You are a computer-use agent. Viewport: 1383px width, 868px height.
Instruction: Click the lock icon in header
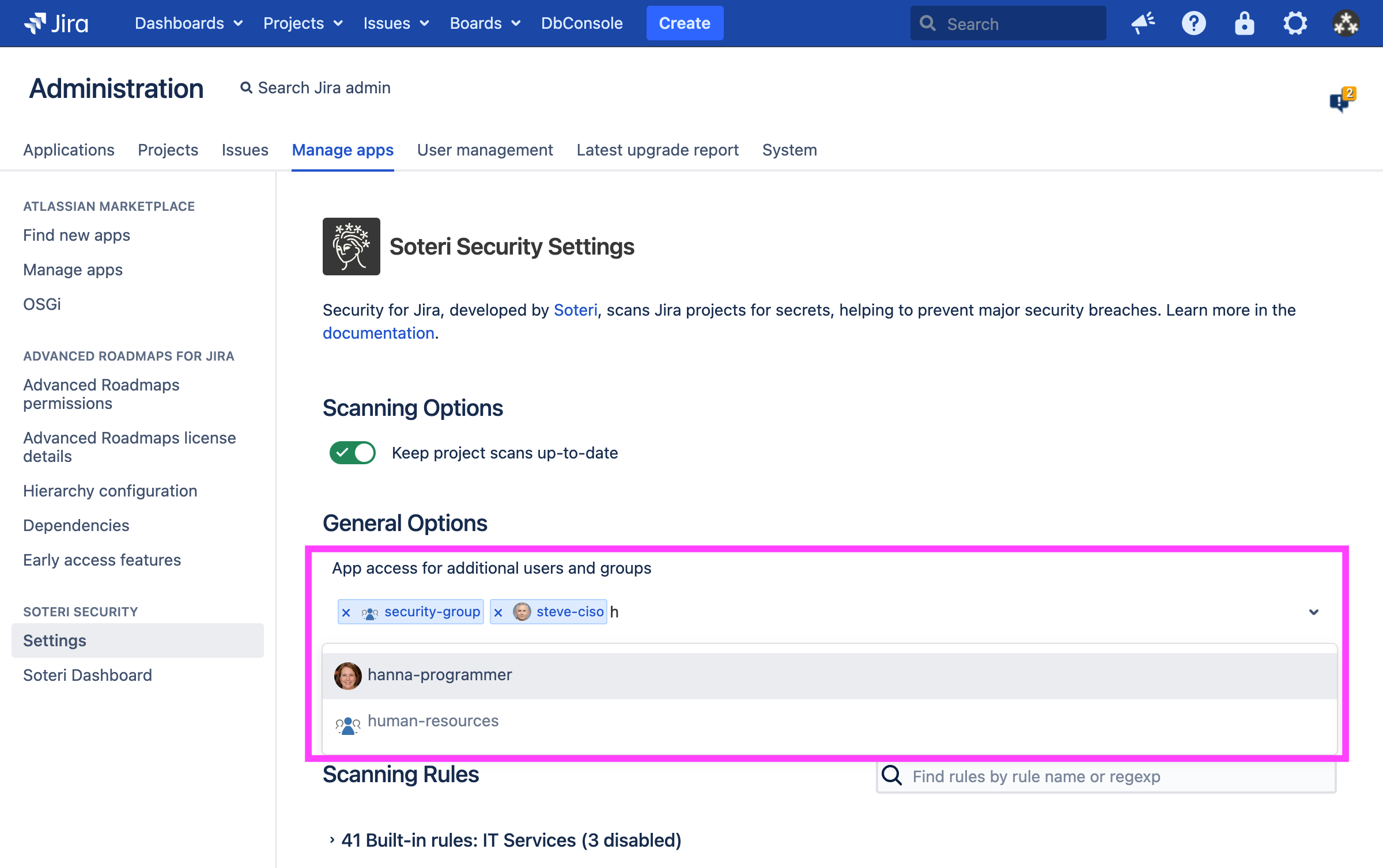pos(1244,23)
